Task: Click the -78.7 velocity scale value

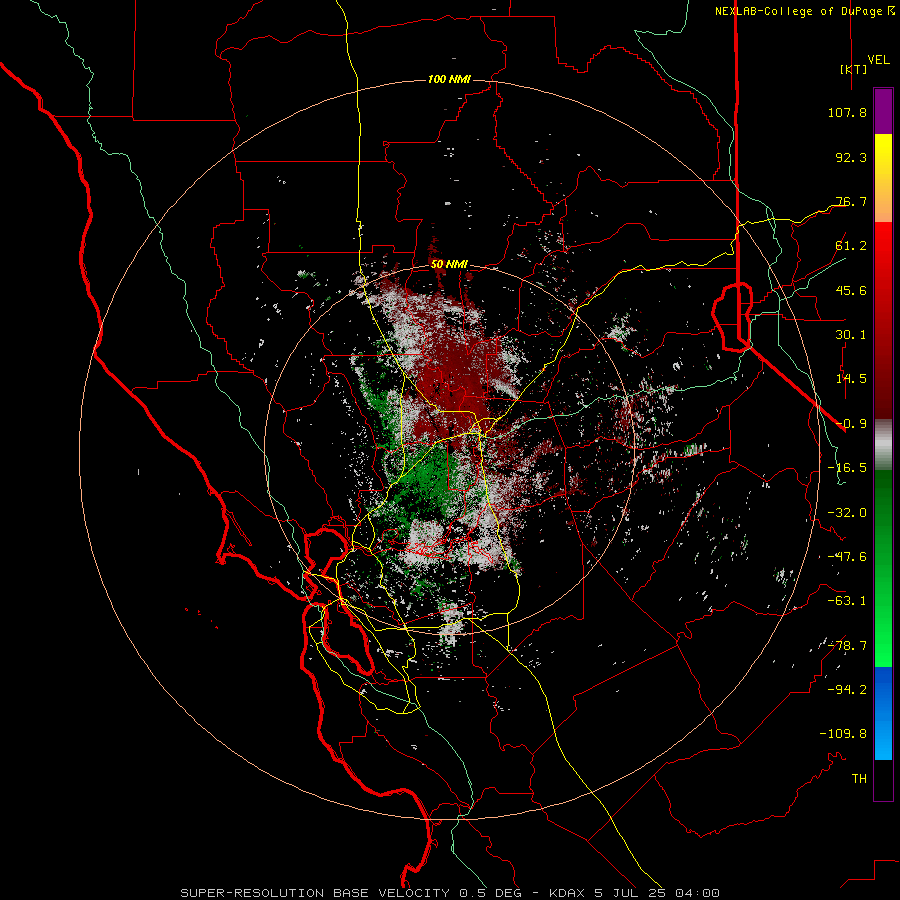Action: click(847, 646)
